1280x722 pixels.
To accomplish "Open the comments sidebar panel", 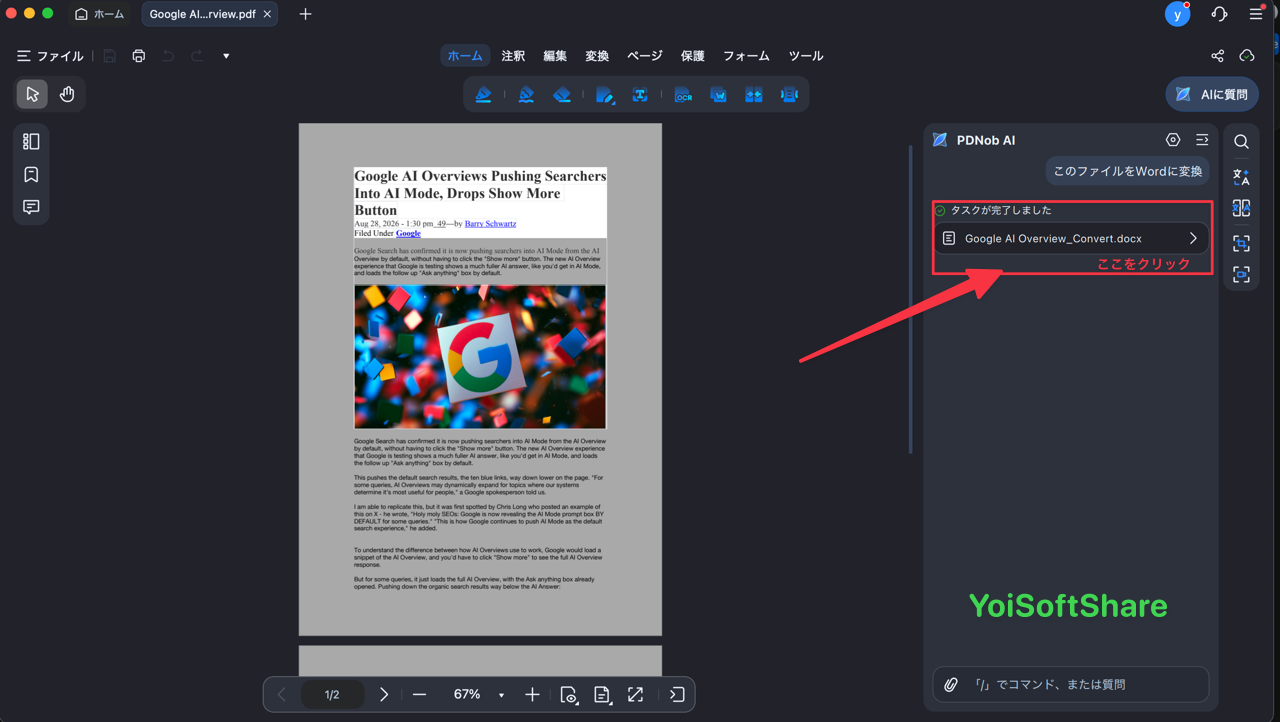I will click(x=31, y=207).
